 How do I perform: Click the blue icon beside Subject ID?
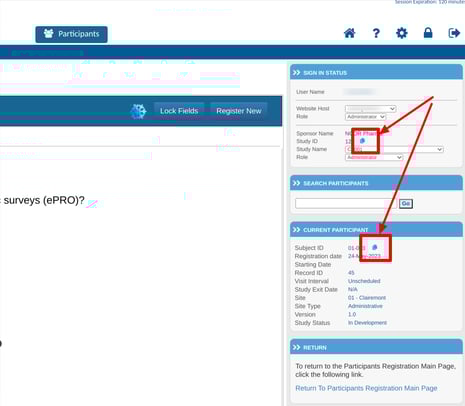pos(374,247)
